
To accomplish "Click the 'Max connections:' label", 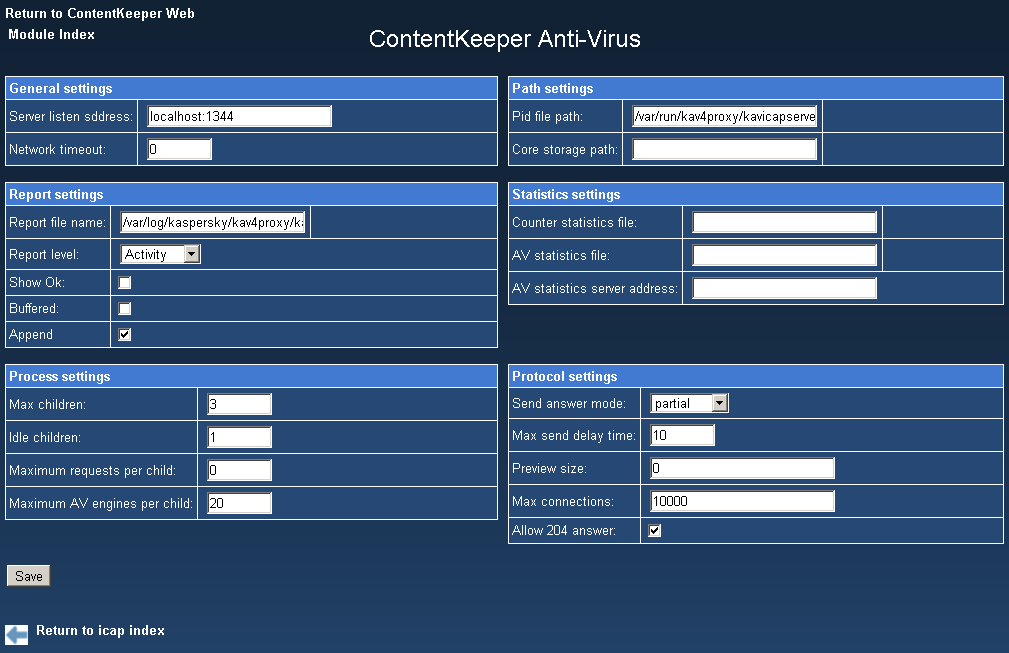I will 563,501.
